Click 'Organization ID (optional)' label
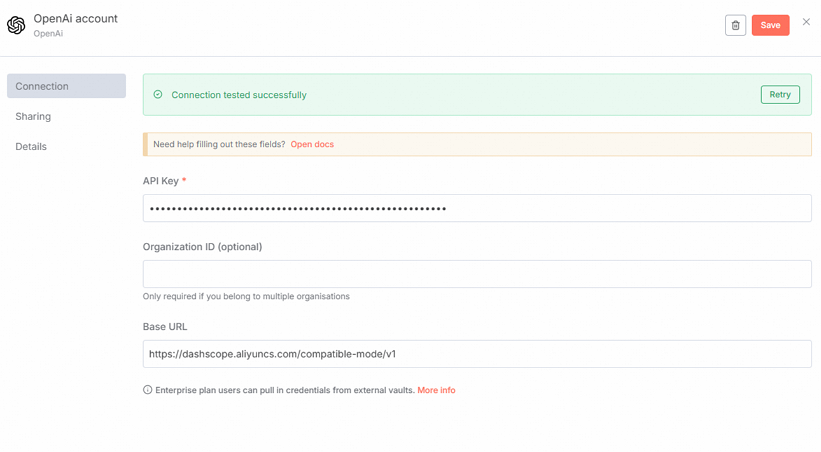This screenshot has width=821, height=452. 202,247
